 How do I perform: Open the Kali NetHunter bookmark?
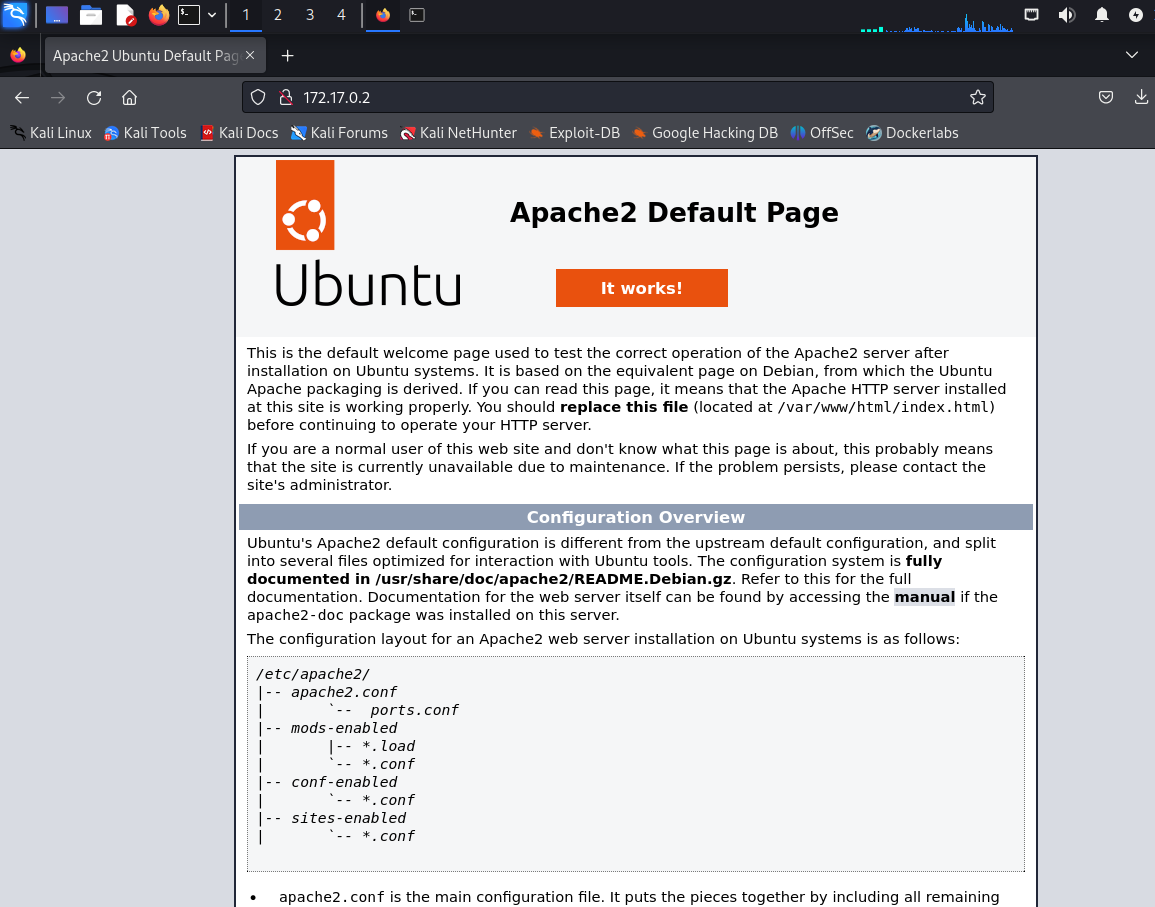pyautogui.click(x=458, y=133)
